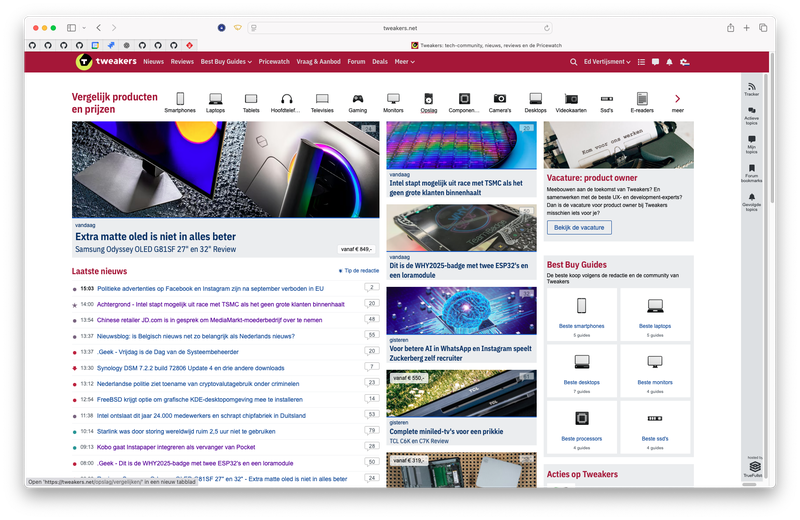Reload the page in the address bar
The width and height of the screenshot is (800, 520).
pos(546,28)
